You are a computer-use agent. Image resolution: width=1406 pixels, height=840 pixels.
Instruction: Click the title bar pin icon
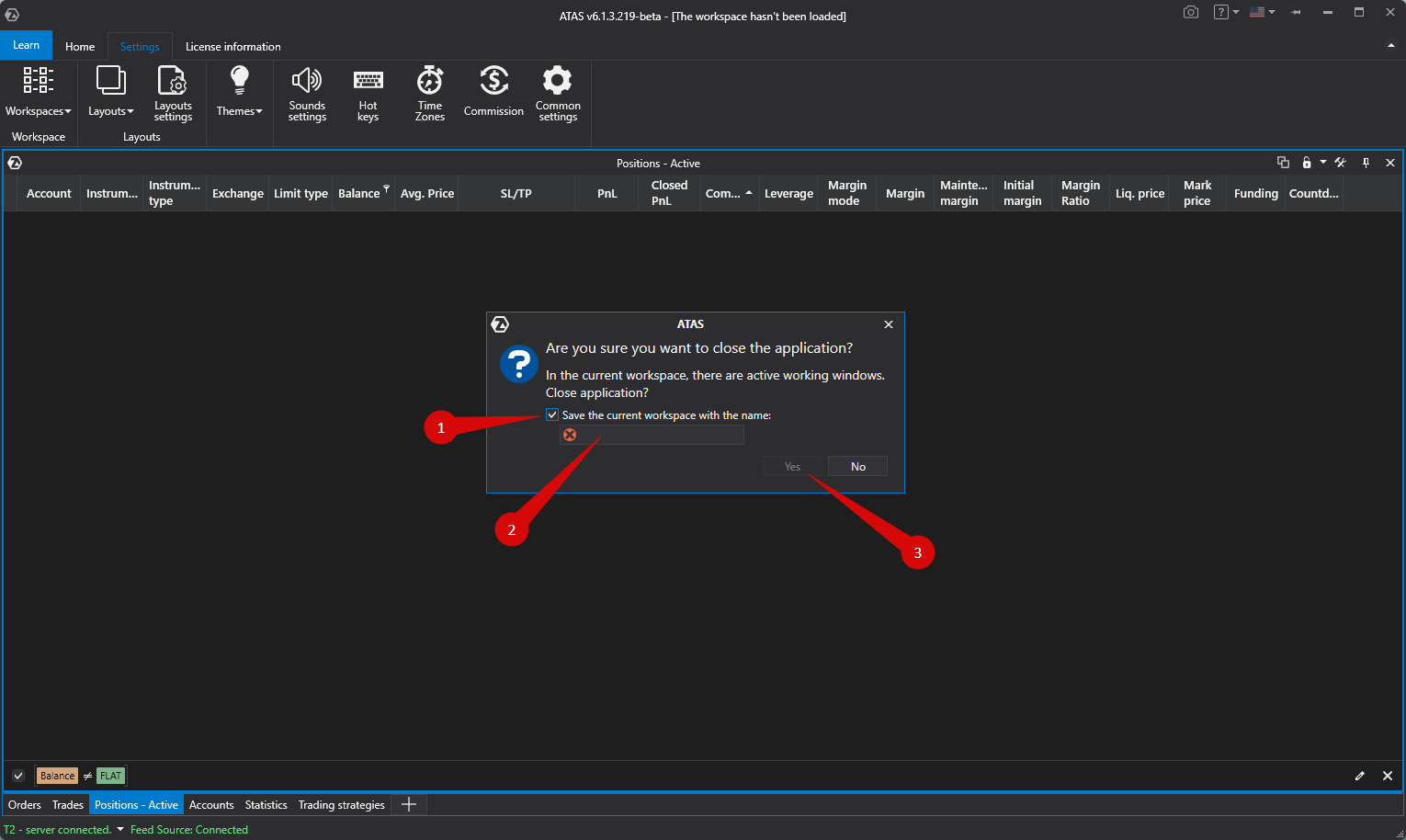pyautogui.click(x=1296, y=12)
